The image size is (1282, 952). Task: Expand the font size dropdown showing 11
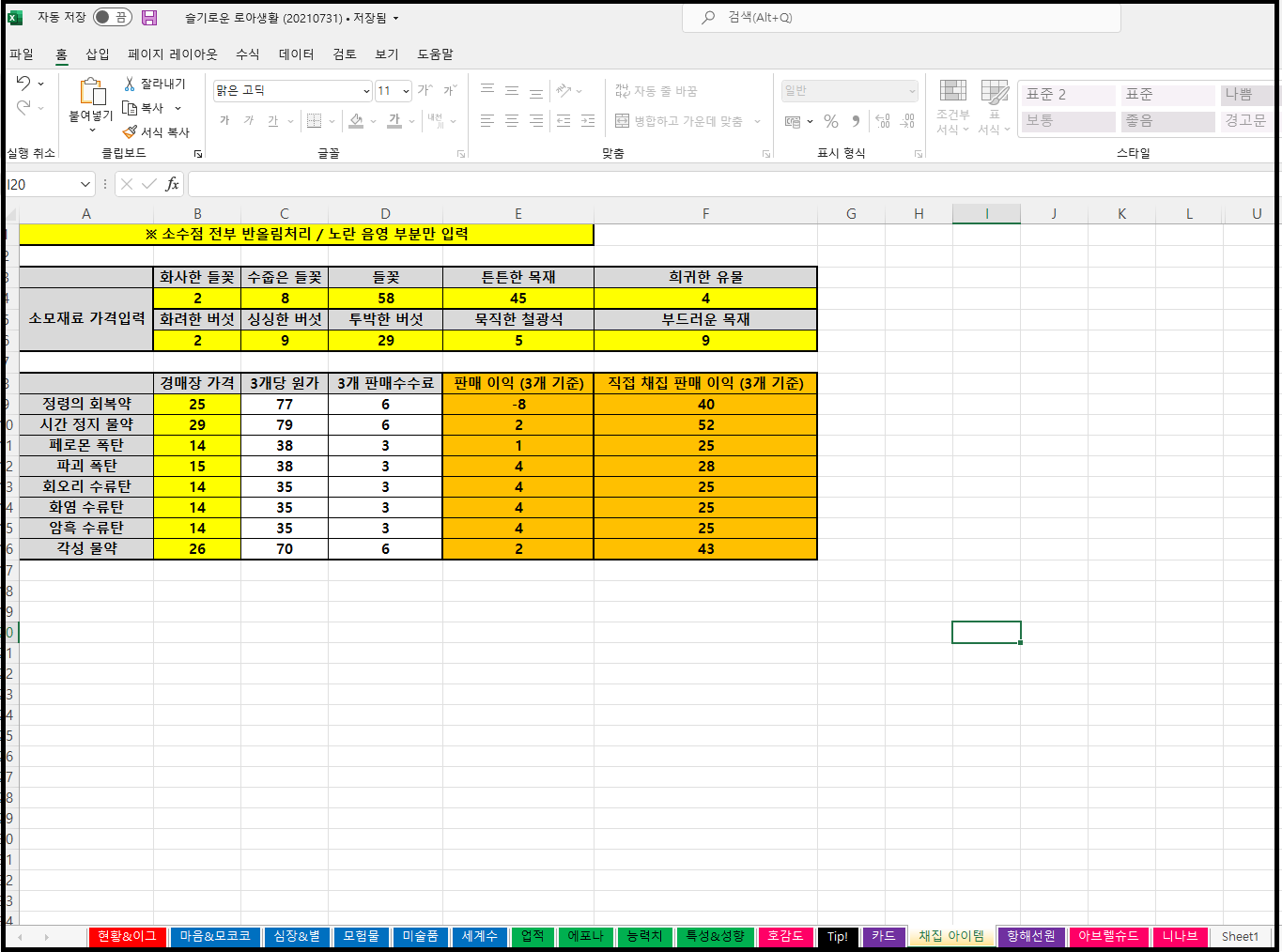[x=406, y=91]
